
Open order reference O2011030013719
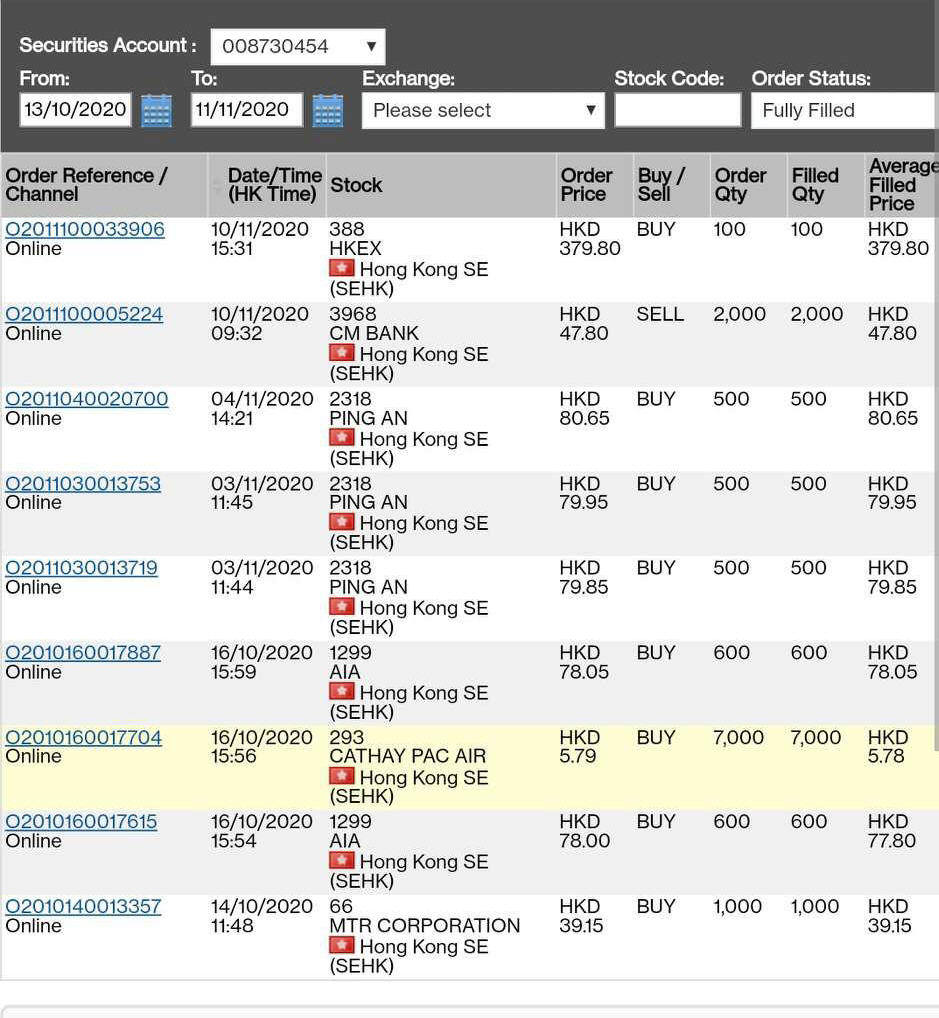[81, 568]
